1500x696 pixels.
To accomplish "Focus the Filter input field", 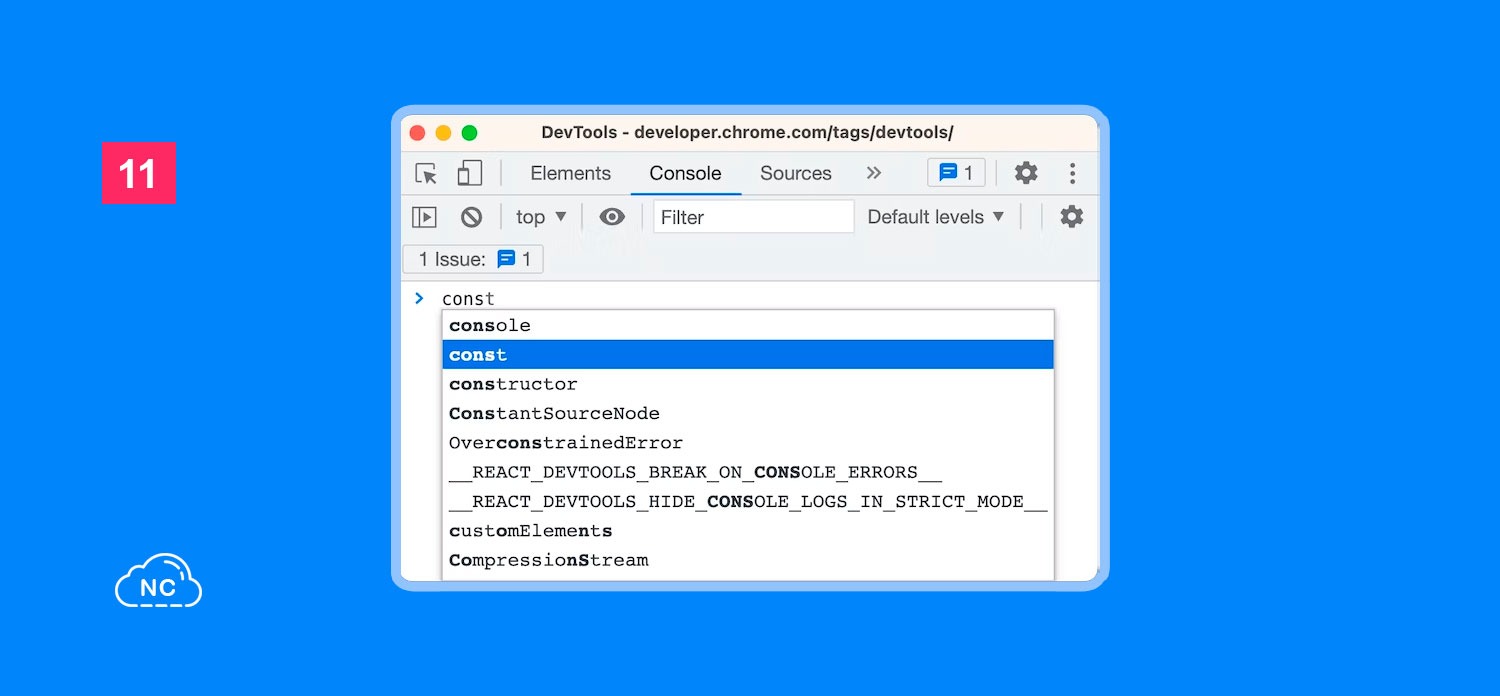I will 754,217.
